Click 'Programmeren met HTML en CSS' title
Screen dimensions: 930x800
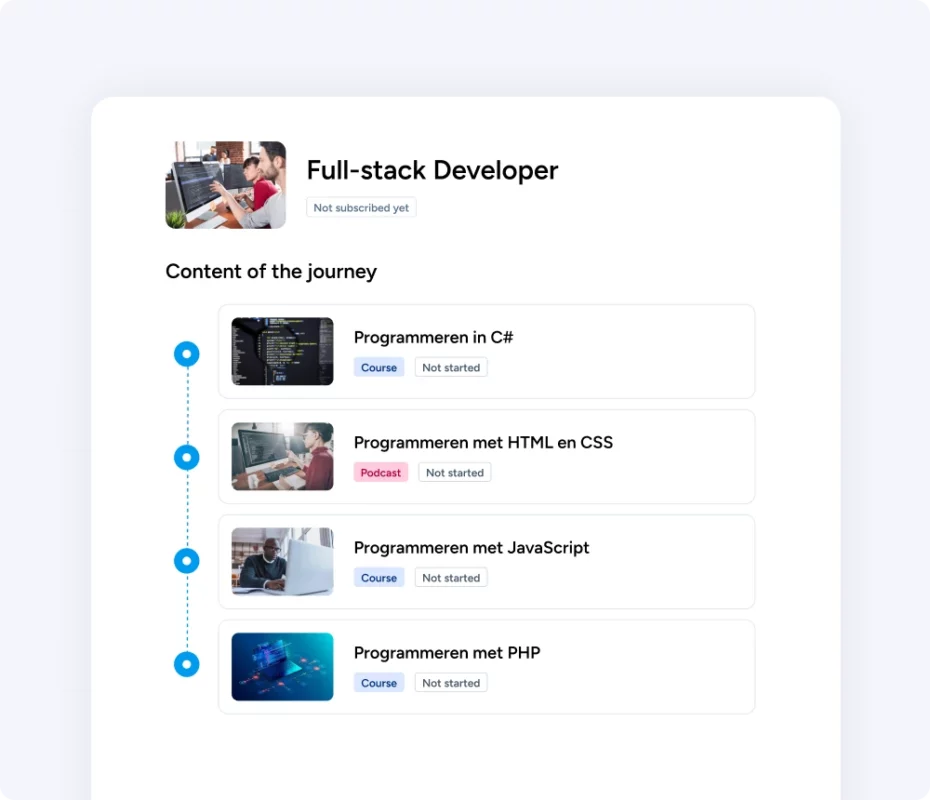pyautogui.click(x=483, y=443)
